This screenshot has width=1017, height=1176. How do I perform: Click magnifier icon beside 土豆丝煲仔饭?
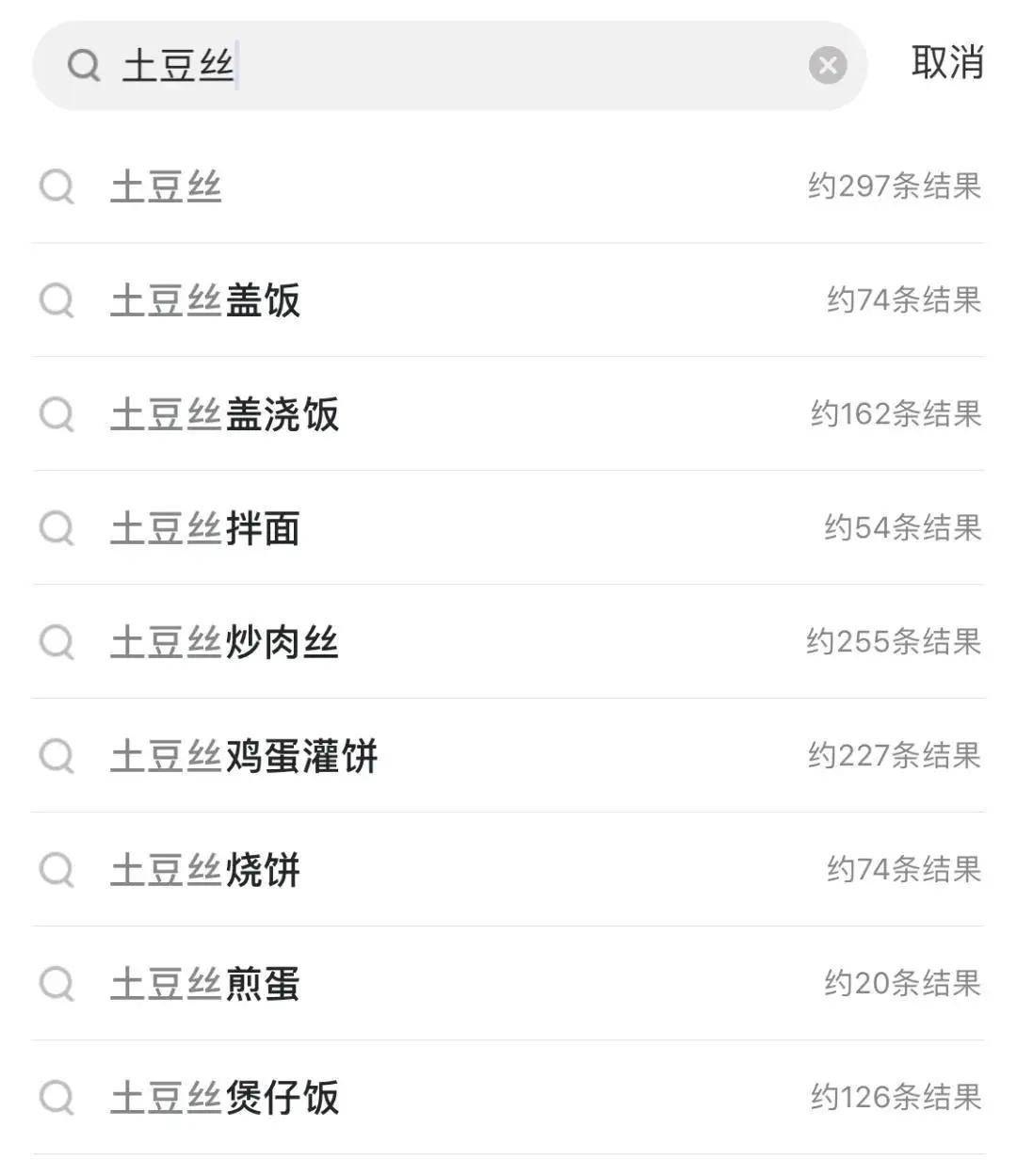click(x=56, y=1099)
